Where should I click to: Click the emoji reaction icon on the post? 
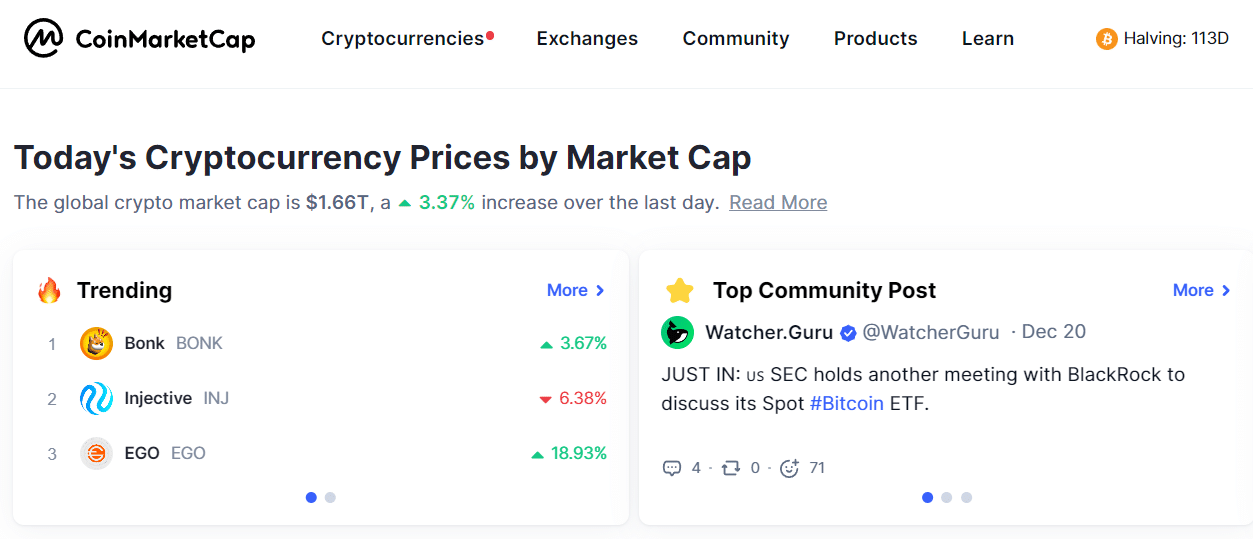point(789,468)
